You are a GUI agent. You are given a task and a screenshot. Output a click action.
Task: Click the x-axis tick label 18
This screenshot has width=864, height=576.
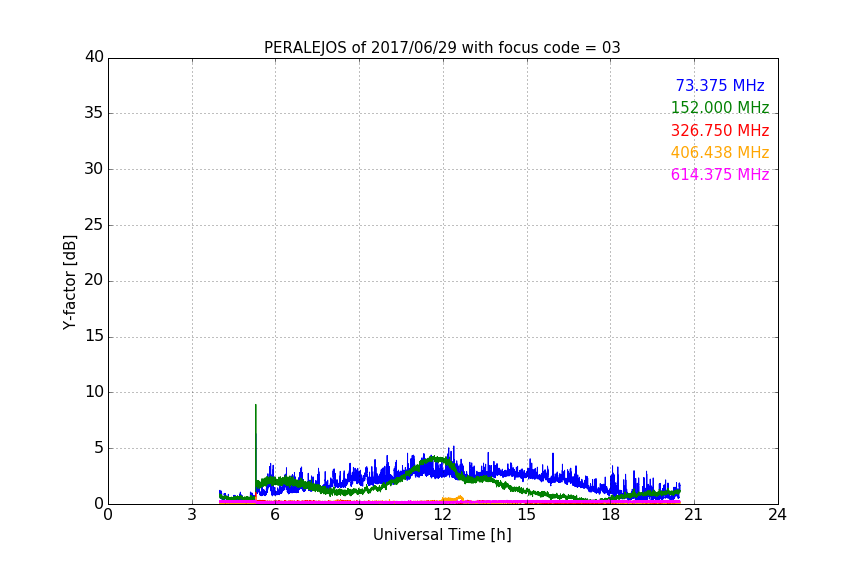611,515
